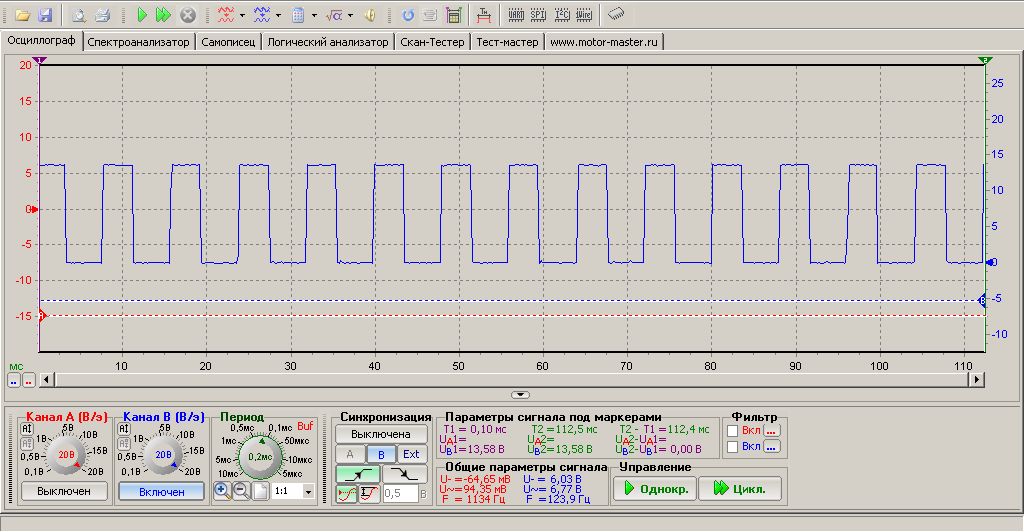Save data with the floppy disk icon

click(44, 14)
